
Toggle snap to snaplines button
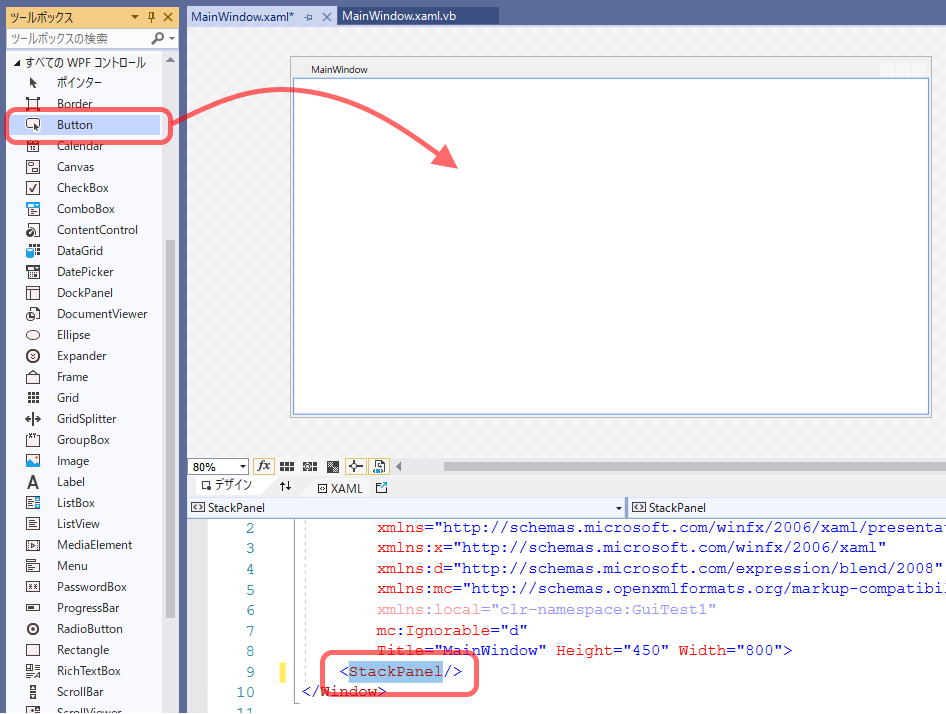point(355,467)
